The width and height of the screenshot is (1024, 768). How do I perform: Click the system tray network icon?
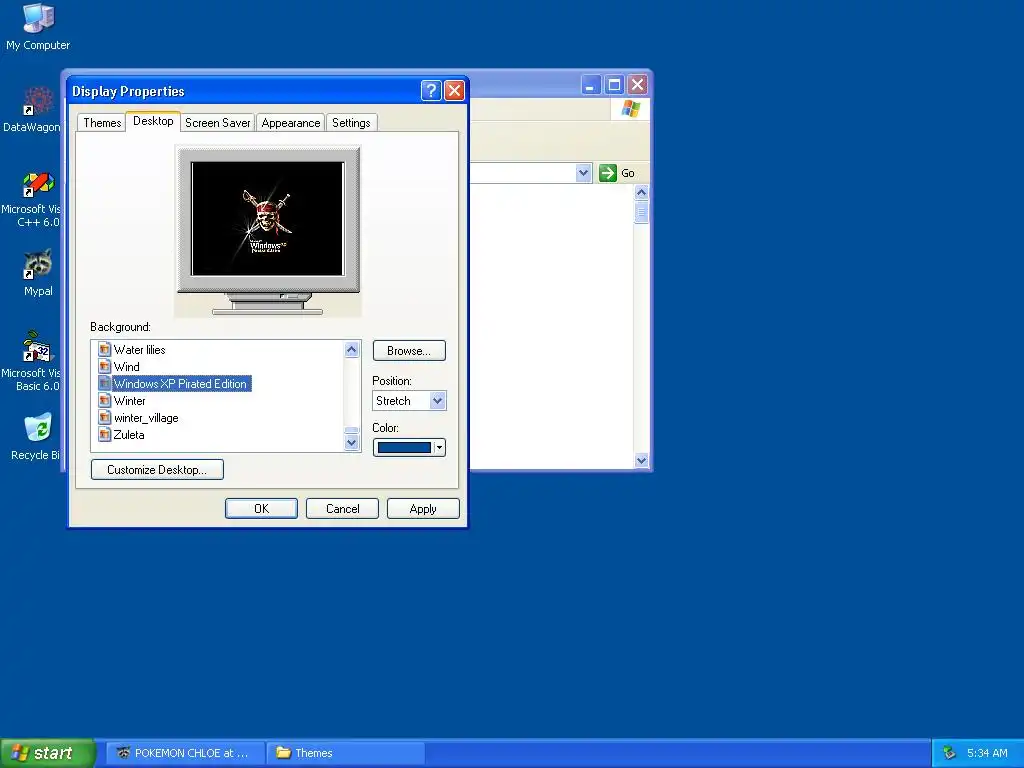point(949,753)
